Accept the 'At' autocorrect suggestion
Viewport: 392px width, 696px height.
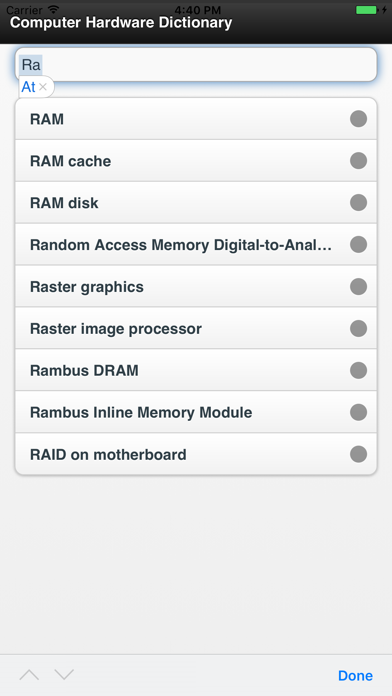(28, 87)
